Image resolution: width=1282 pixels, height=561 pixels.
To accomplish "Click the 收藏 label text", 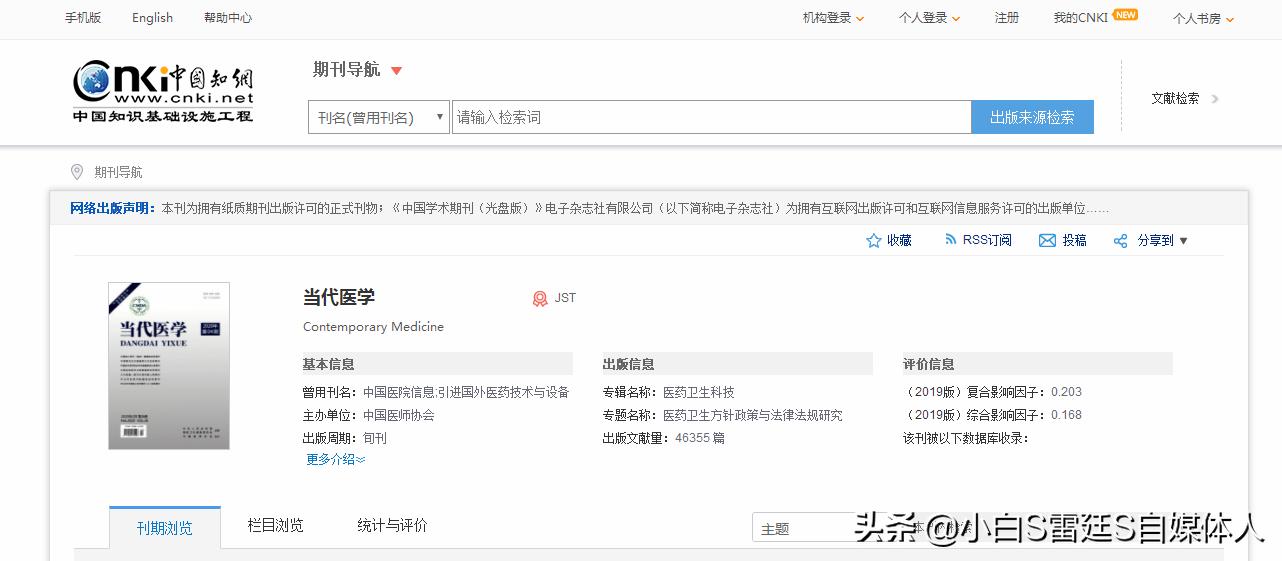I will [x=899, y=241].
